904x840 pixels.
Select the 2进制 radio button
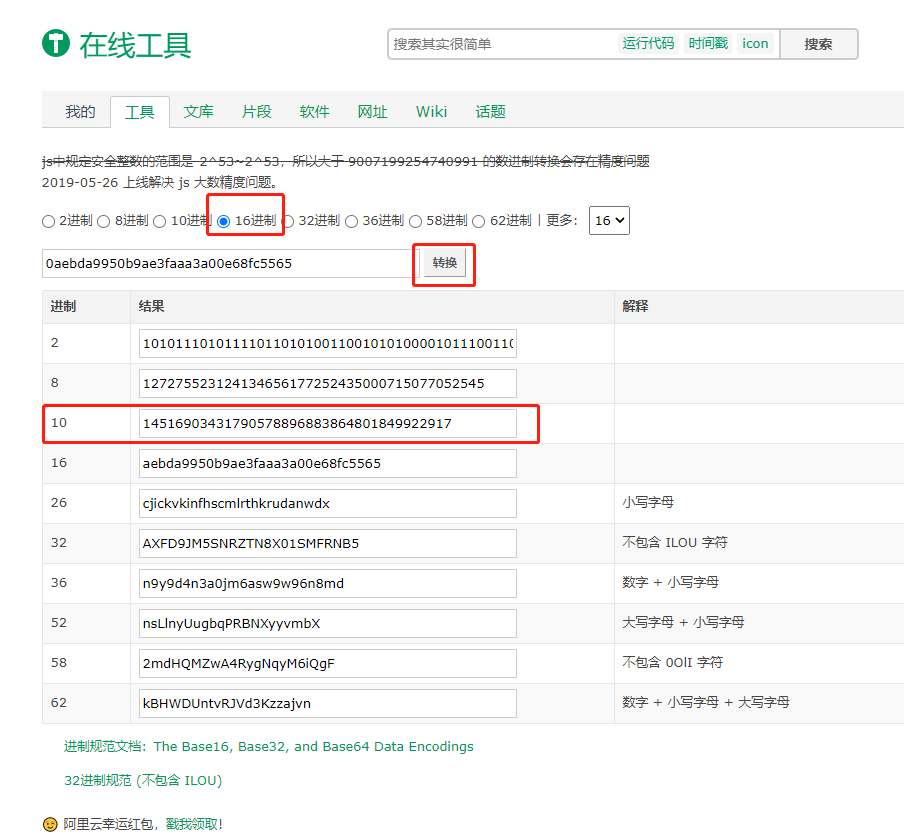coord(48,221)
